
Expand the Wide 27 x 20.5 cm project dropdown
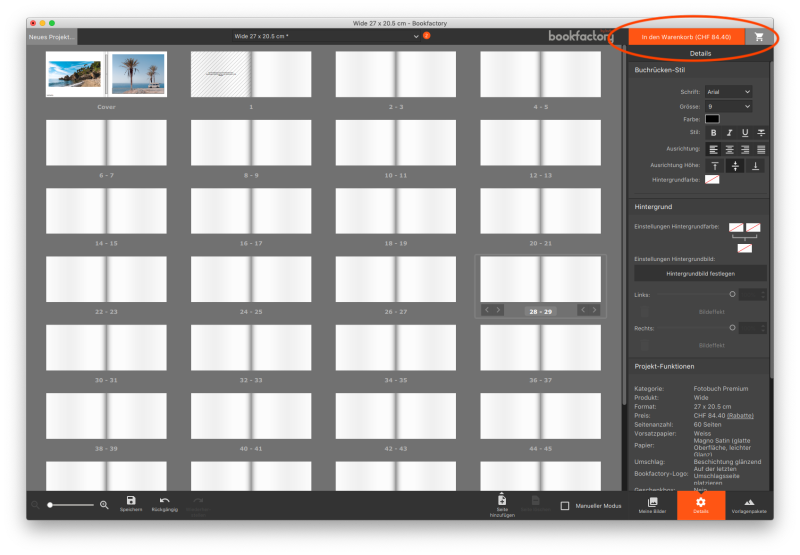click(x=416, y=36)
